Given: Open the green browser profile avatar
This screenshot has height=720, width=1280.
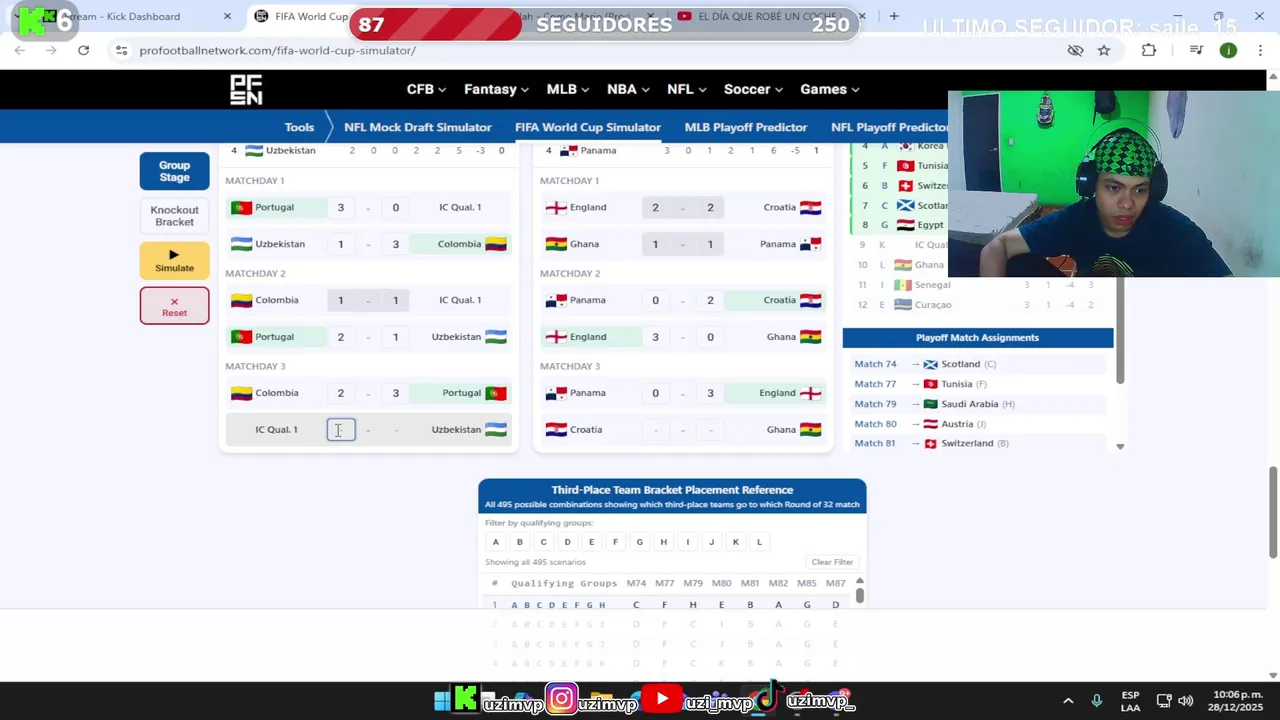Looking at the screenshot, I should tap(1228, 50).
